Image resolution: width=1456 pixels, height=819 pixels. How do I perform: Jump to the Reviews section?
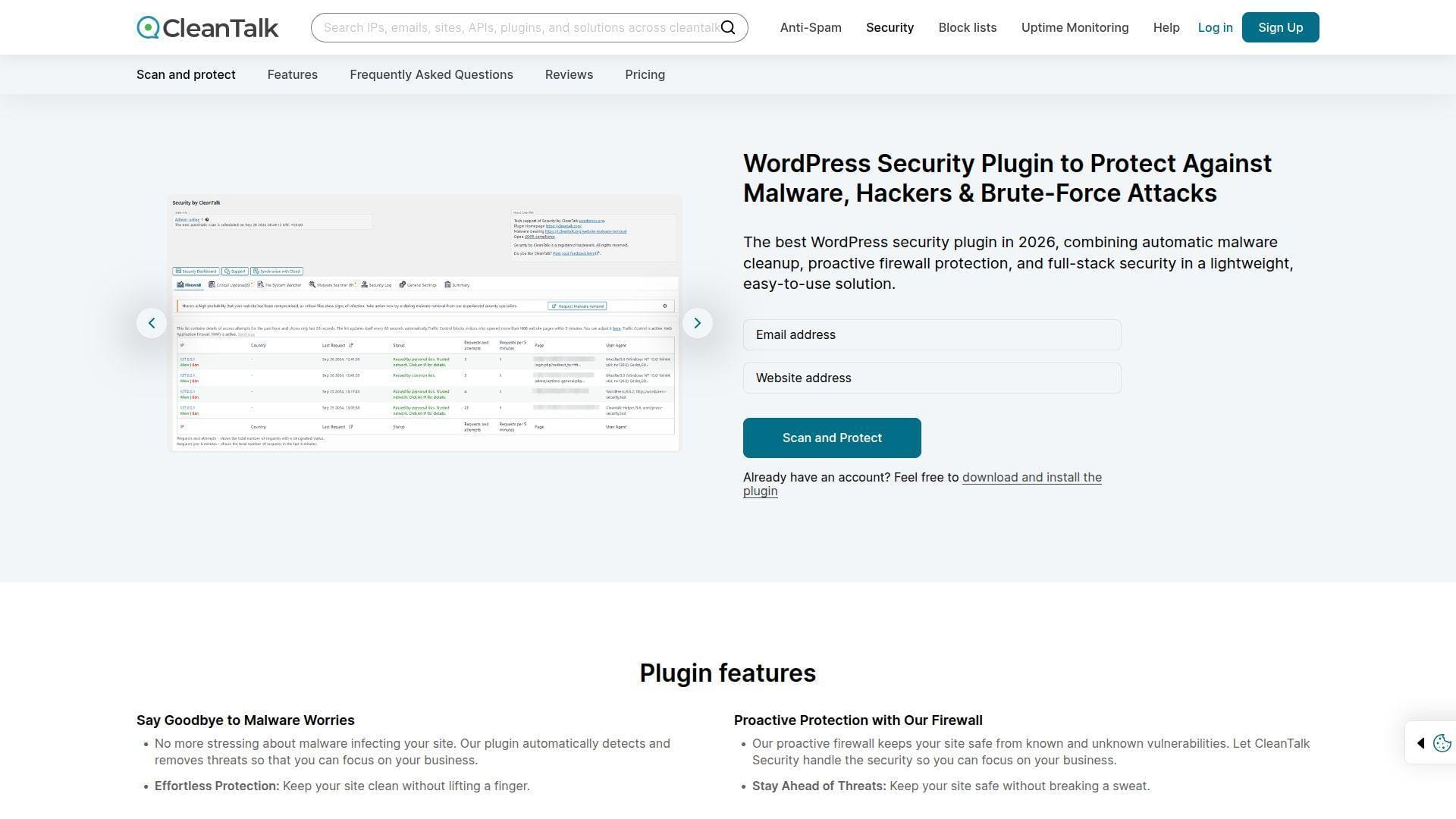point(569,74)
